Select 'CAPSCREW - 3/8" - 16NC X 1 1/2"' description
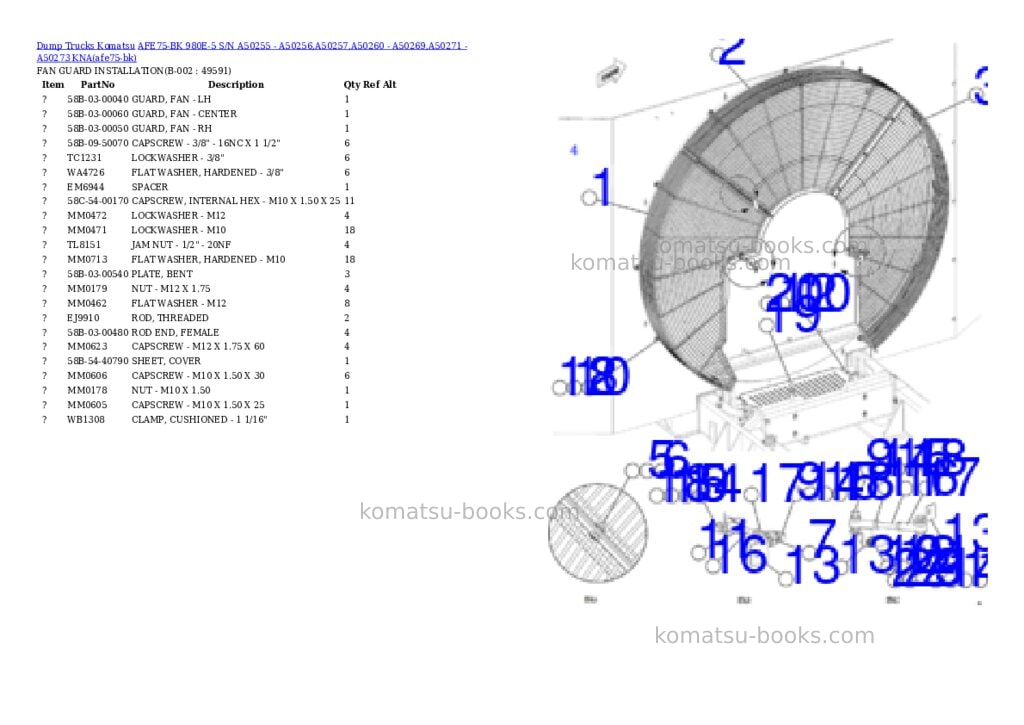 click(206, 143)
